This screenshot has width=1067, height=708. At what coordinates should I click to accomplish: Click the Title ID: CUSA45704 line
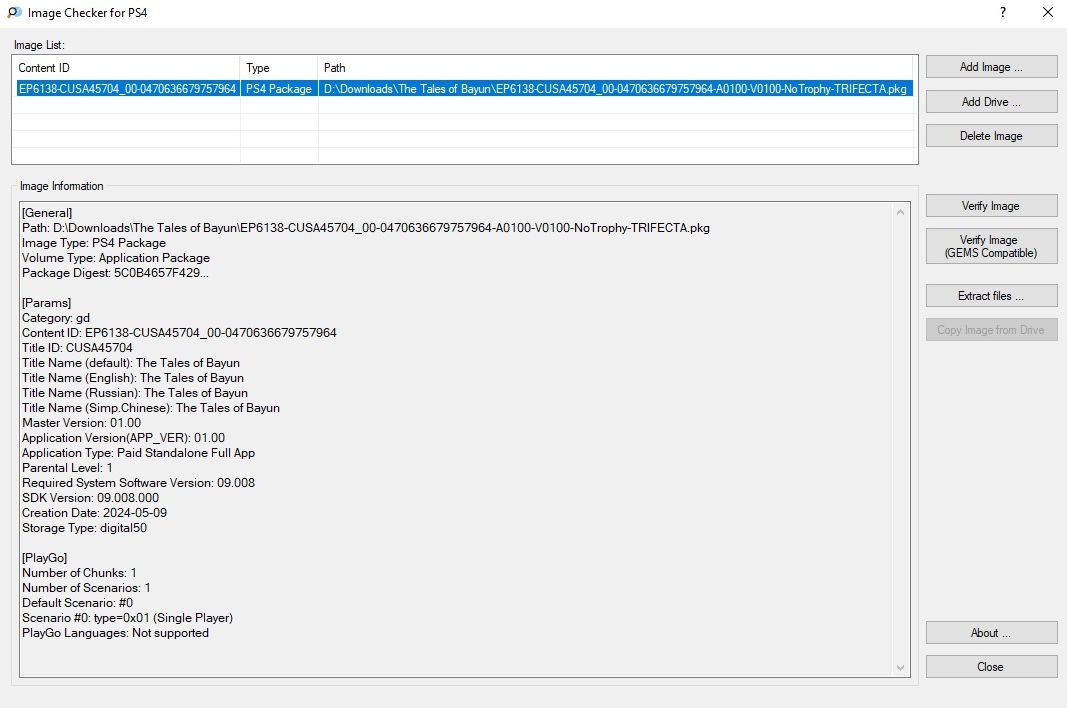tap(77, 347)
